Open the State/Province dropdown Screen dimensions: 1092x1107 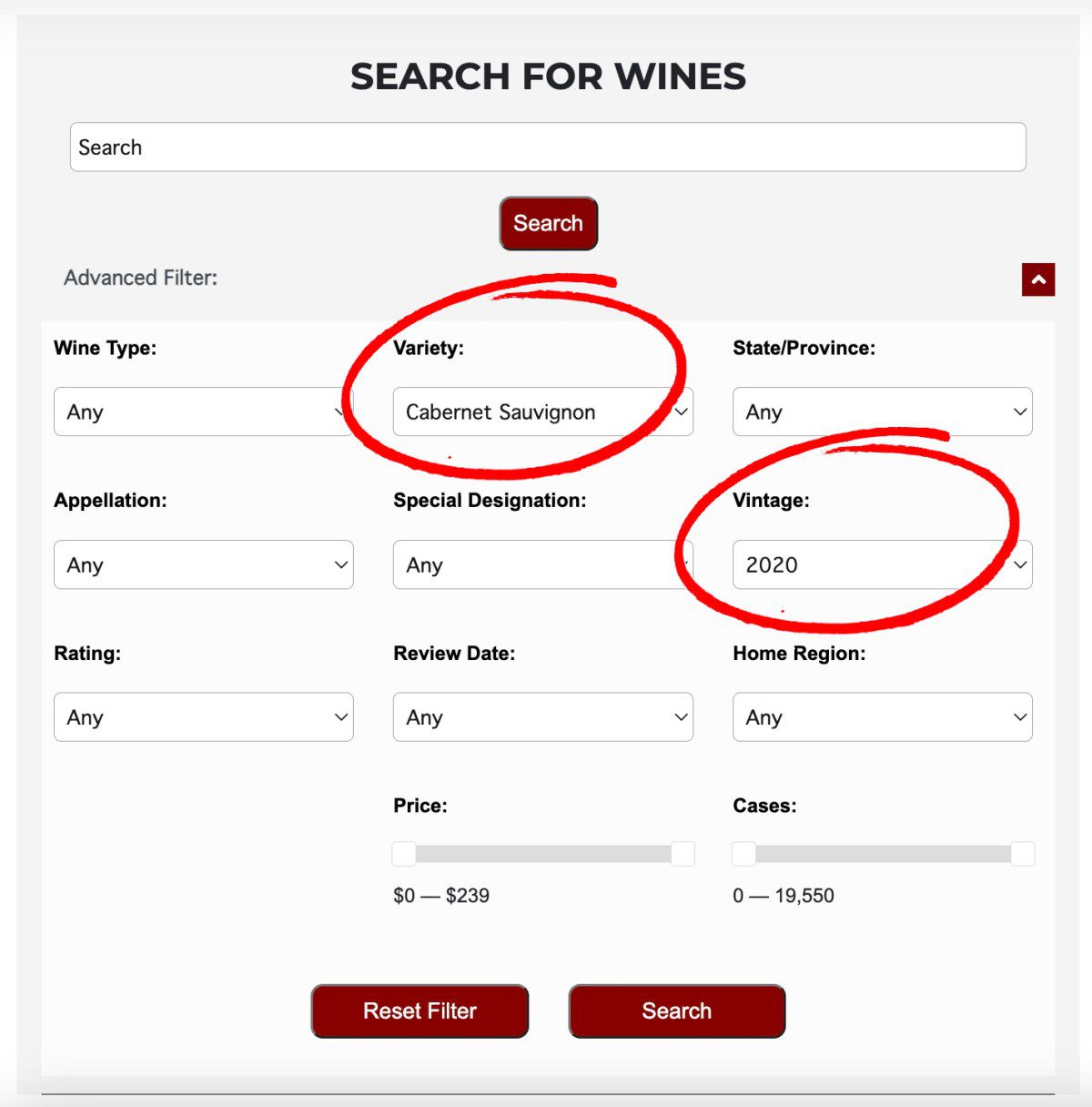(881, 411)
